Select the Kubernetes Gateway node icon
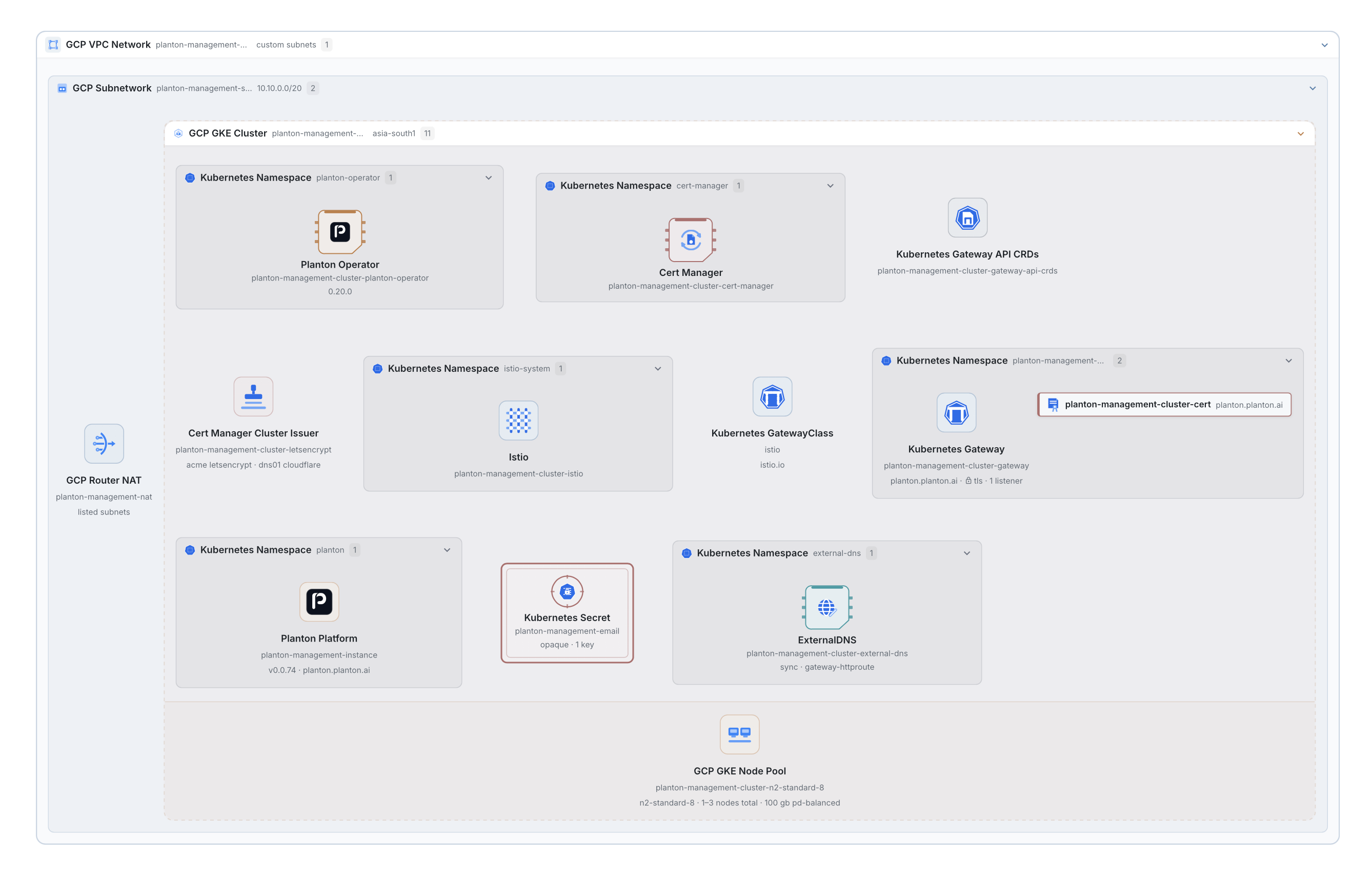Screen dimensions: 1372x876 point(956,413)
